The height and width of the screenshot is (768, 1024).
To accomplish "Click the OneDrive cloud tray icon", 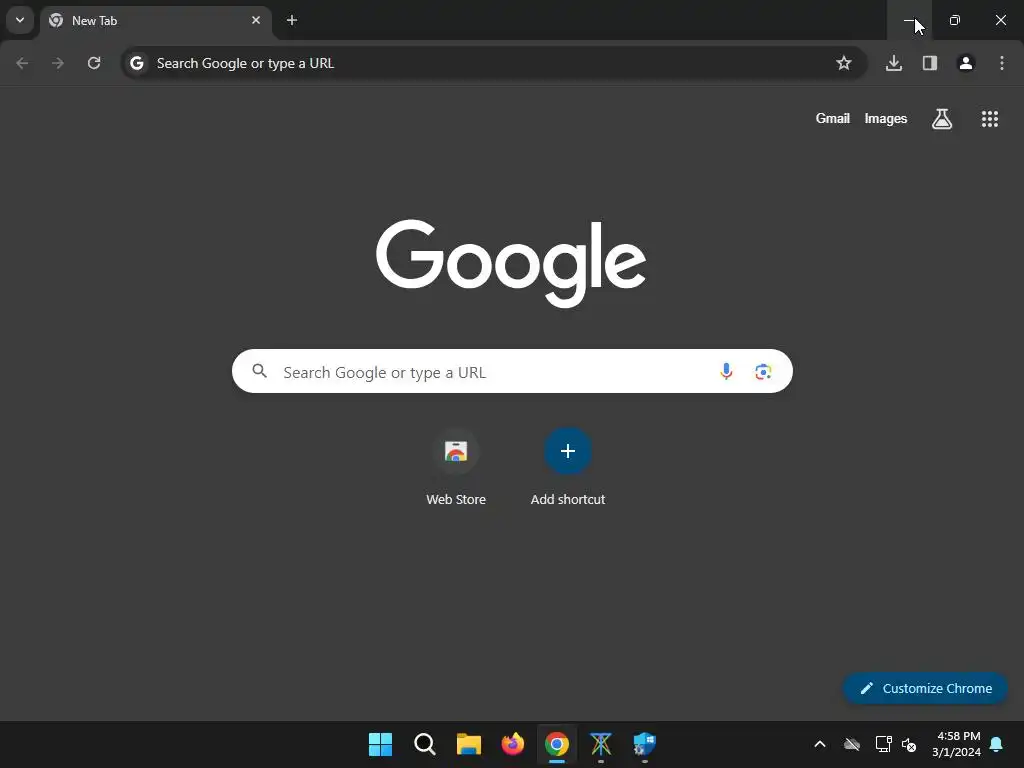I will coord(852,744).
